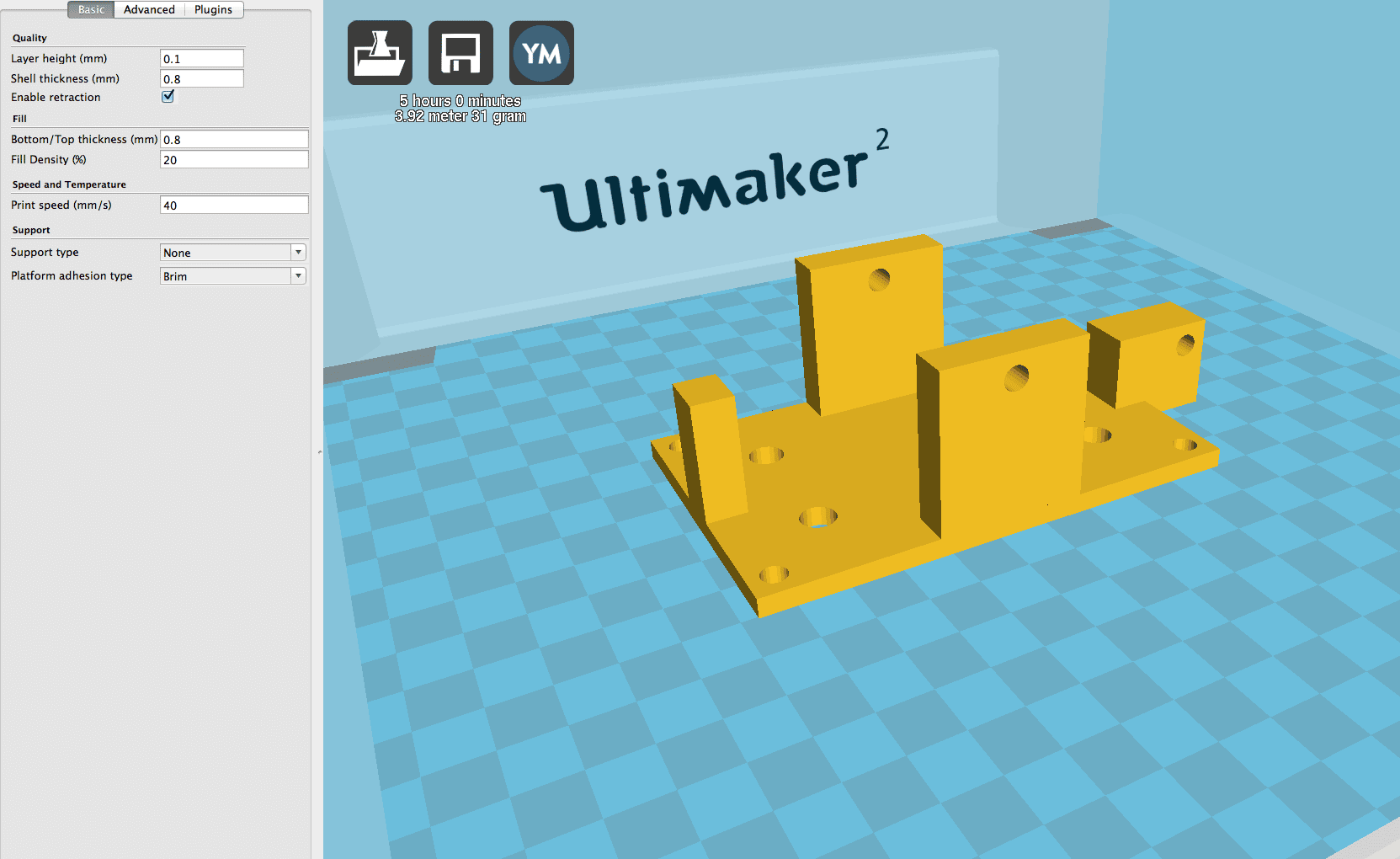1400x859 pixels.
Task: Click the Print speed input field
Action: coord(234,205)
